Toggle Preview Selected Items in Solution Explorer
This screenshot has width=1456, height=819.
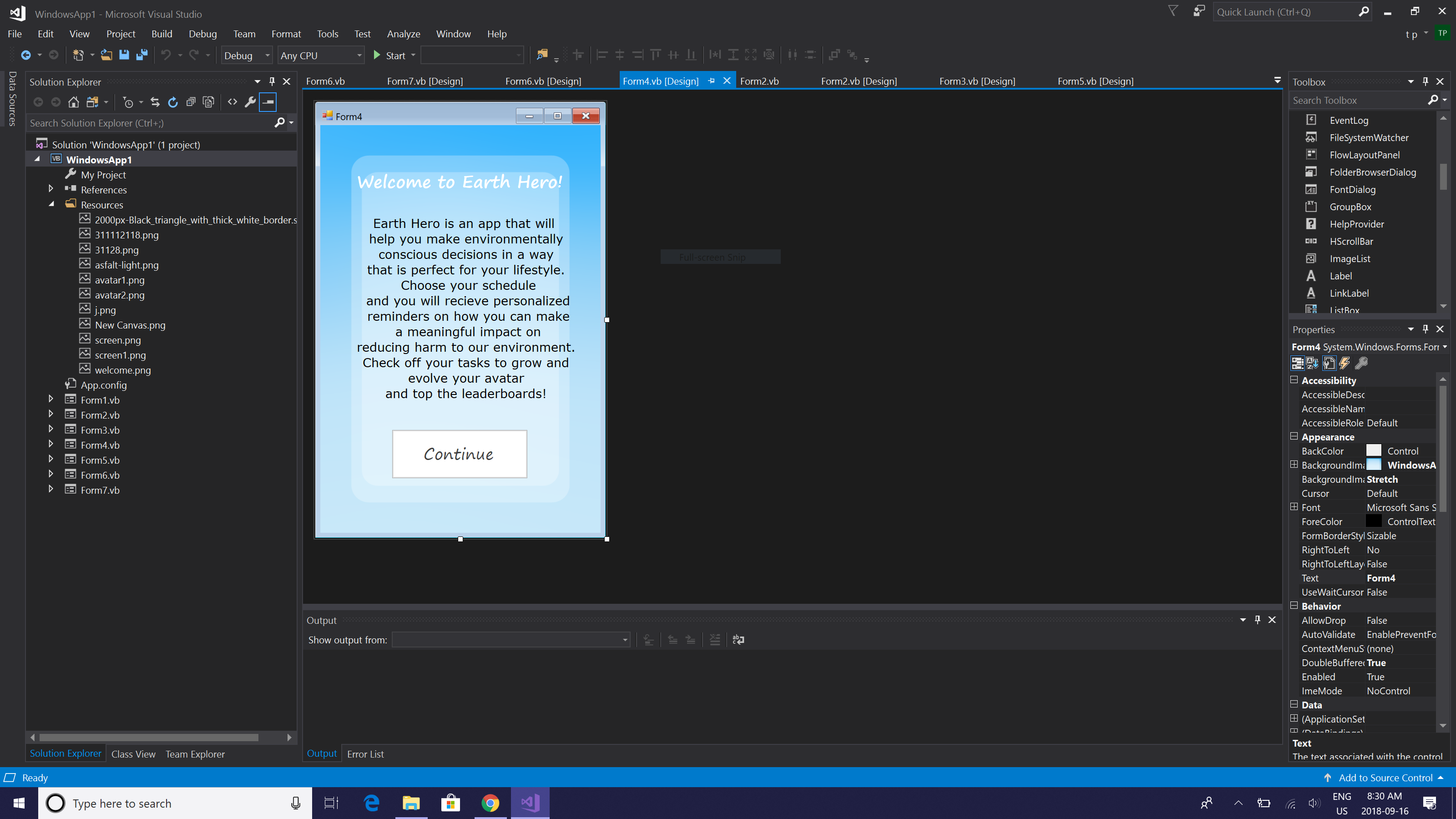click(268, 102)
